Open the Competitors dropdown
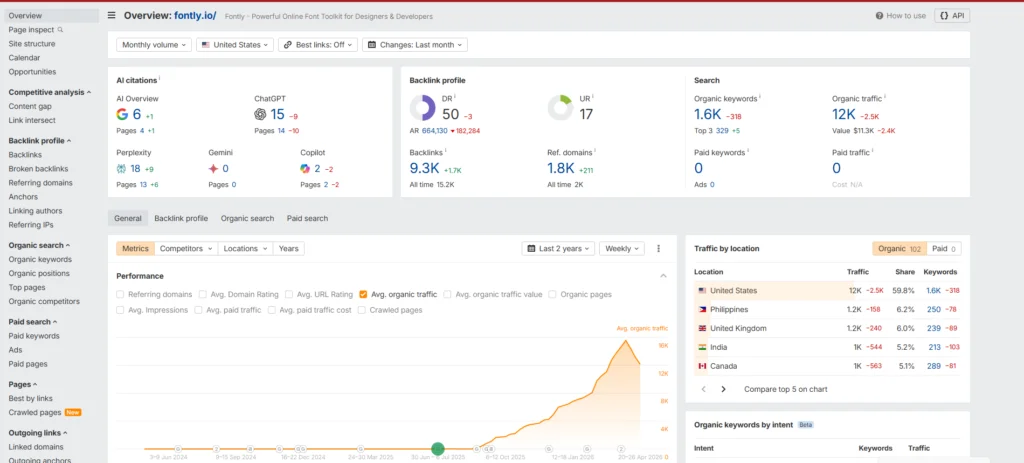 (187, 248)
